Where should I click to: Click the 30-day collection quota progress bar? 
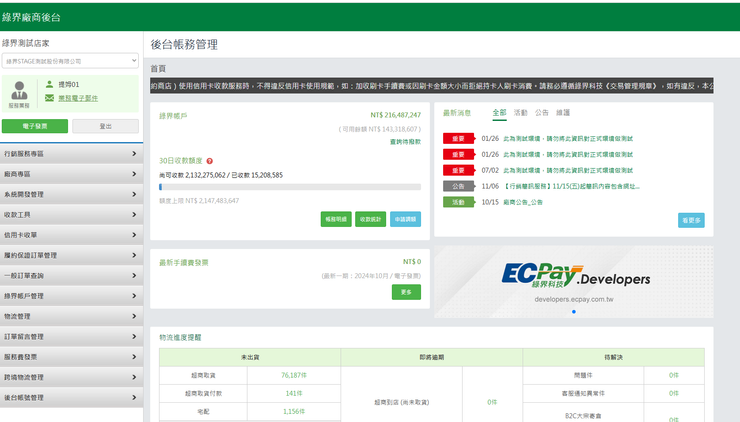tap(290, 187)
